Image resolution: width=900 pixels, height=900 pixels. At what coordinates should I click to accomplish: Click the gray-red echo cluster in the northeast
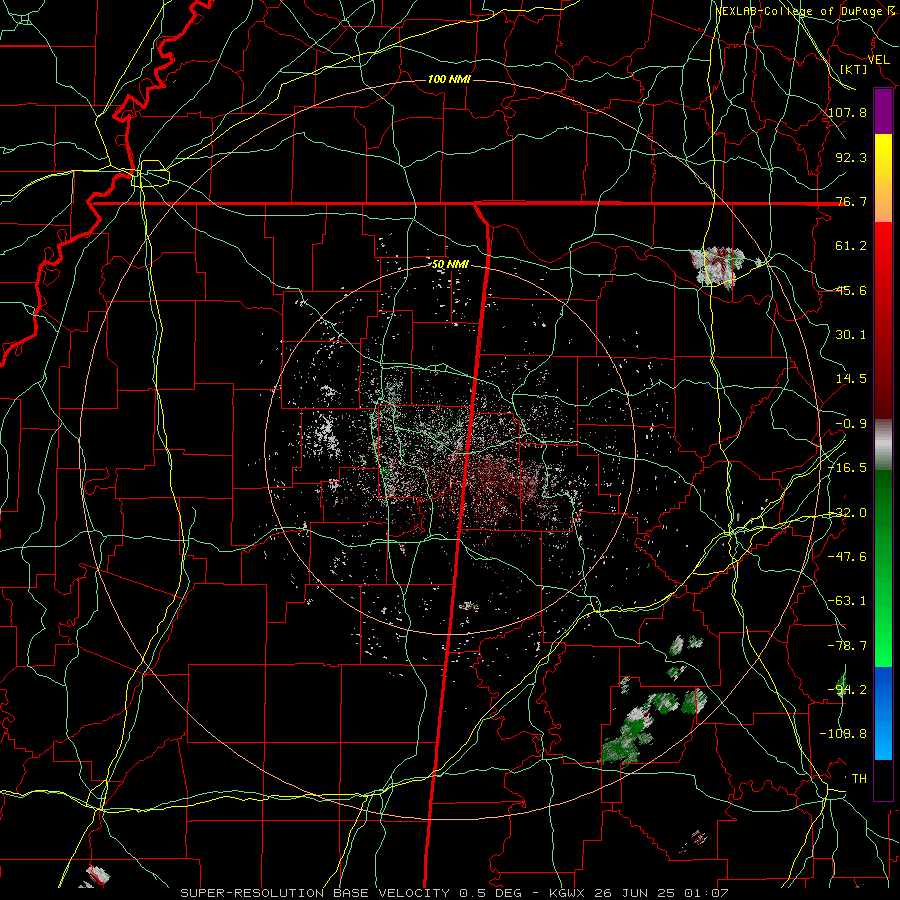click(x=717, y=266)
